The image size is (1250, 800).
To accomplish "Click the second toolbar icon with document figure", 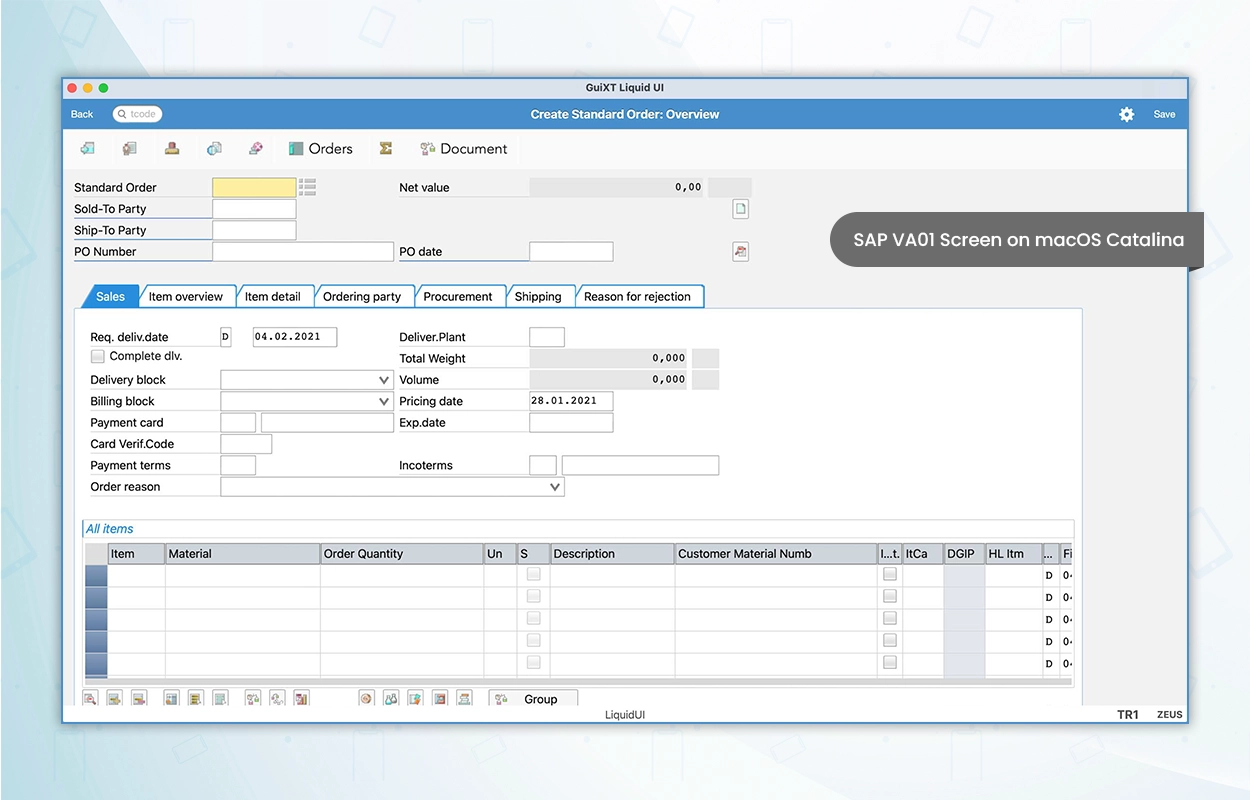I will (130, 148).
